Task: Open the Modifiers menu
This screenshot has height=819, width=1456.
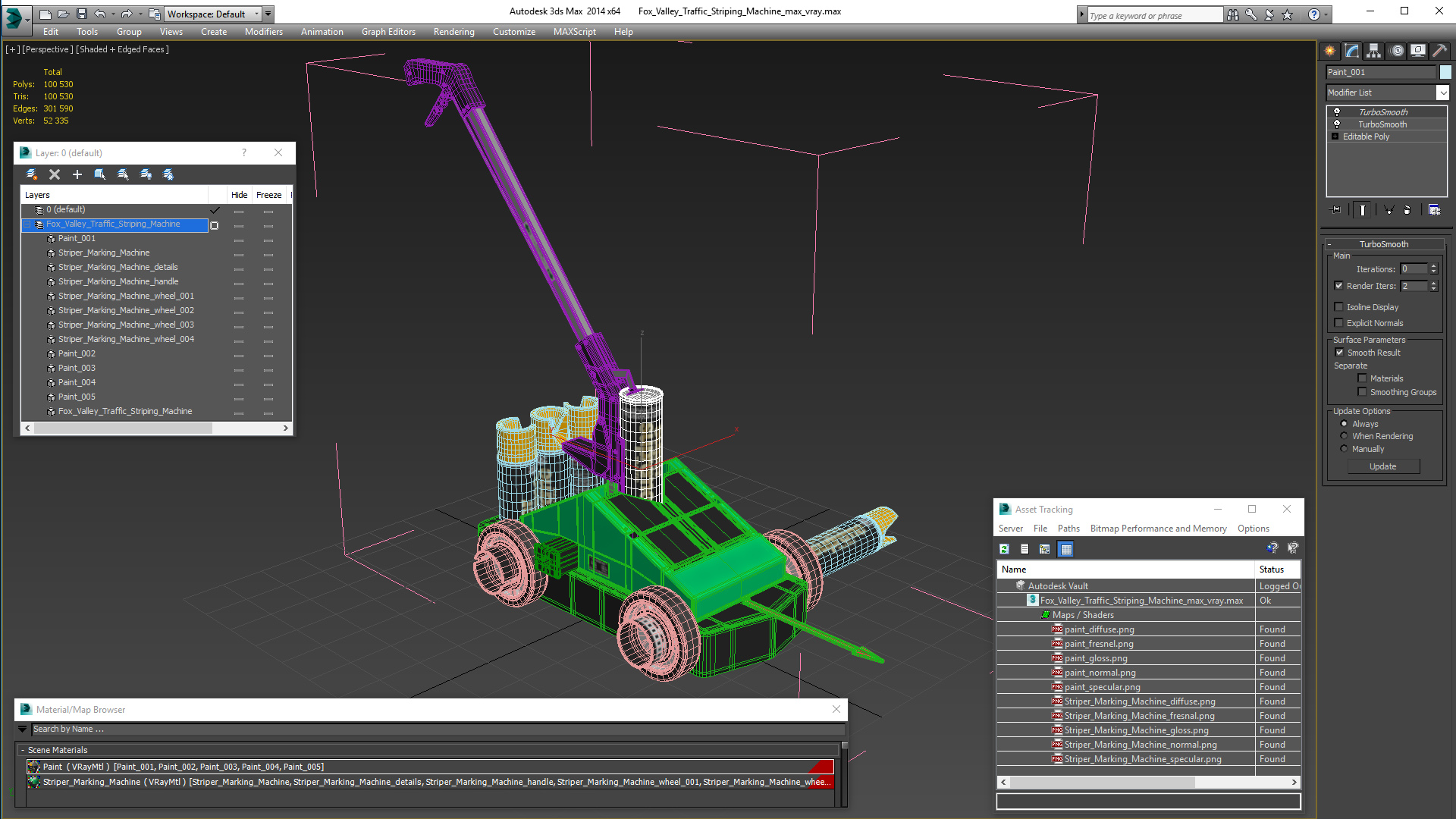Action: pos(263,32)
